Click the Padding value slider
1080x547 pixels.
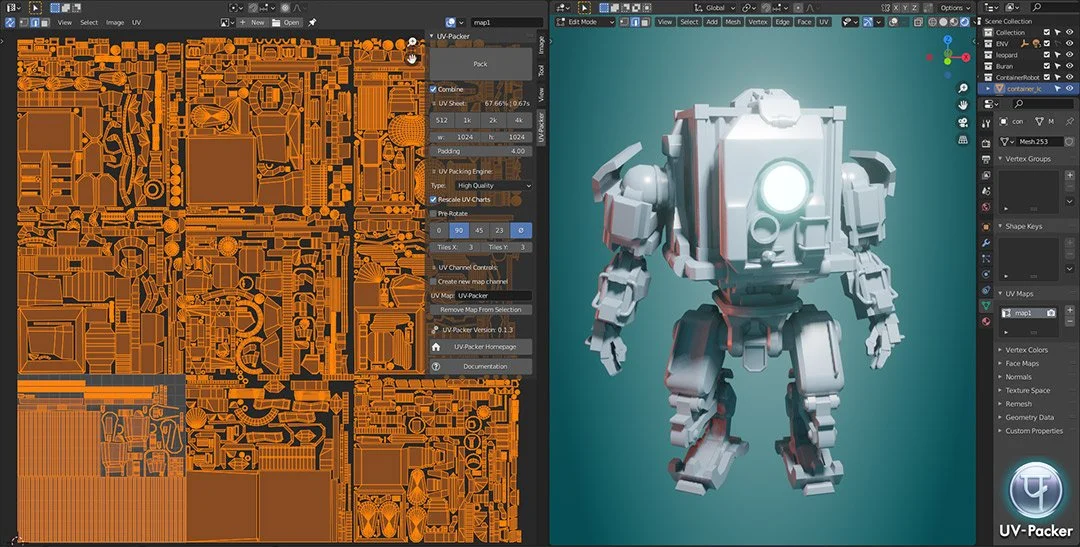pyautogui.click(x=481, y=151)
